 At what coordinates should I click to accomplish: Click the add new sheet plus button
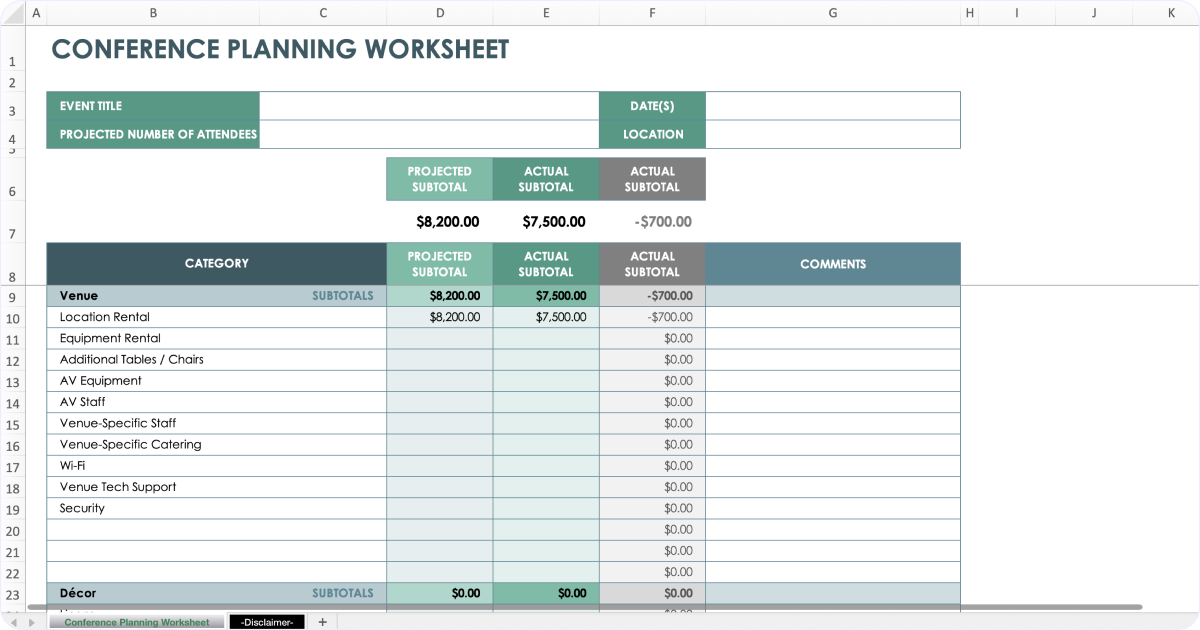322,621
